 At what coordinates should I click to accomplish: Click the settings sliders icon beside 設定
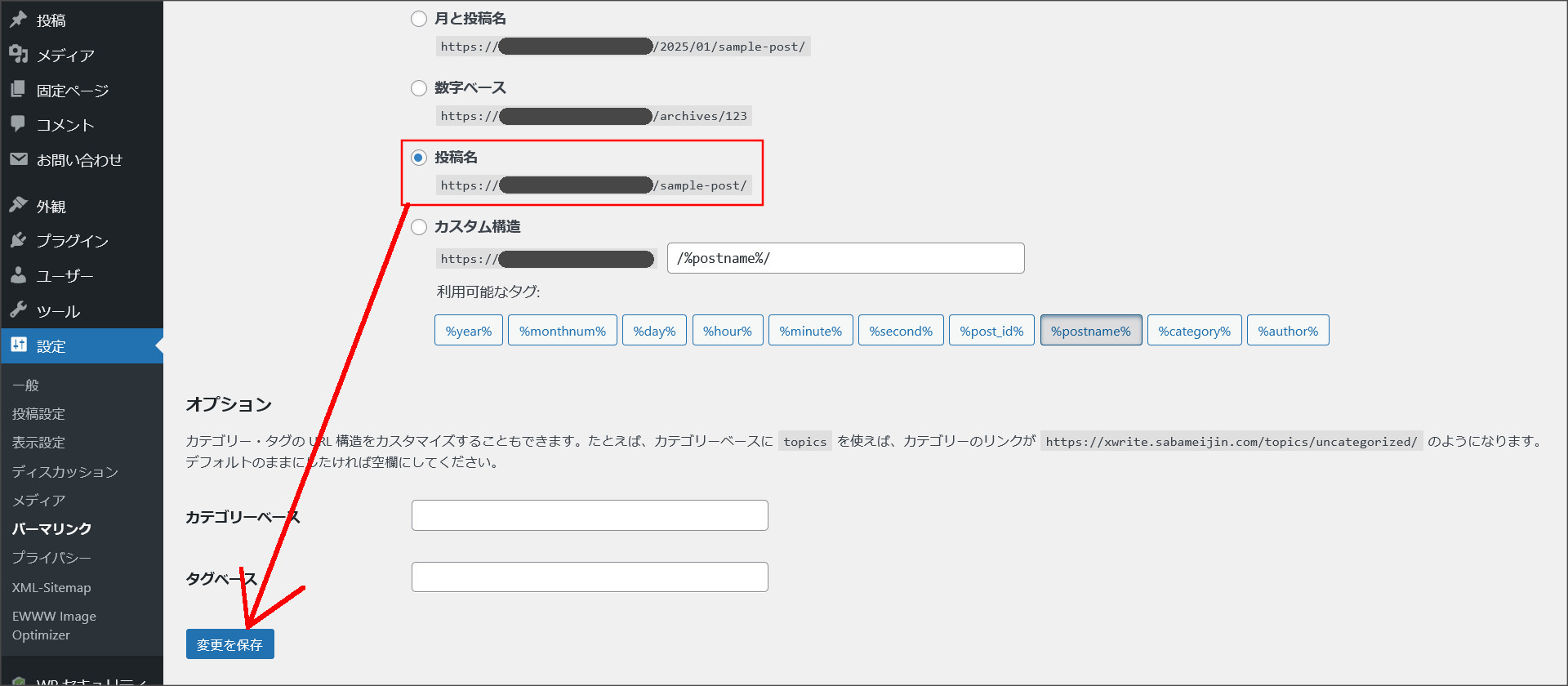coord(18,345)
